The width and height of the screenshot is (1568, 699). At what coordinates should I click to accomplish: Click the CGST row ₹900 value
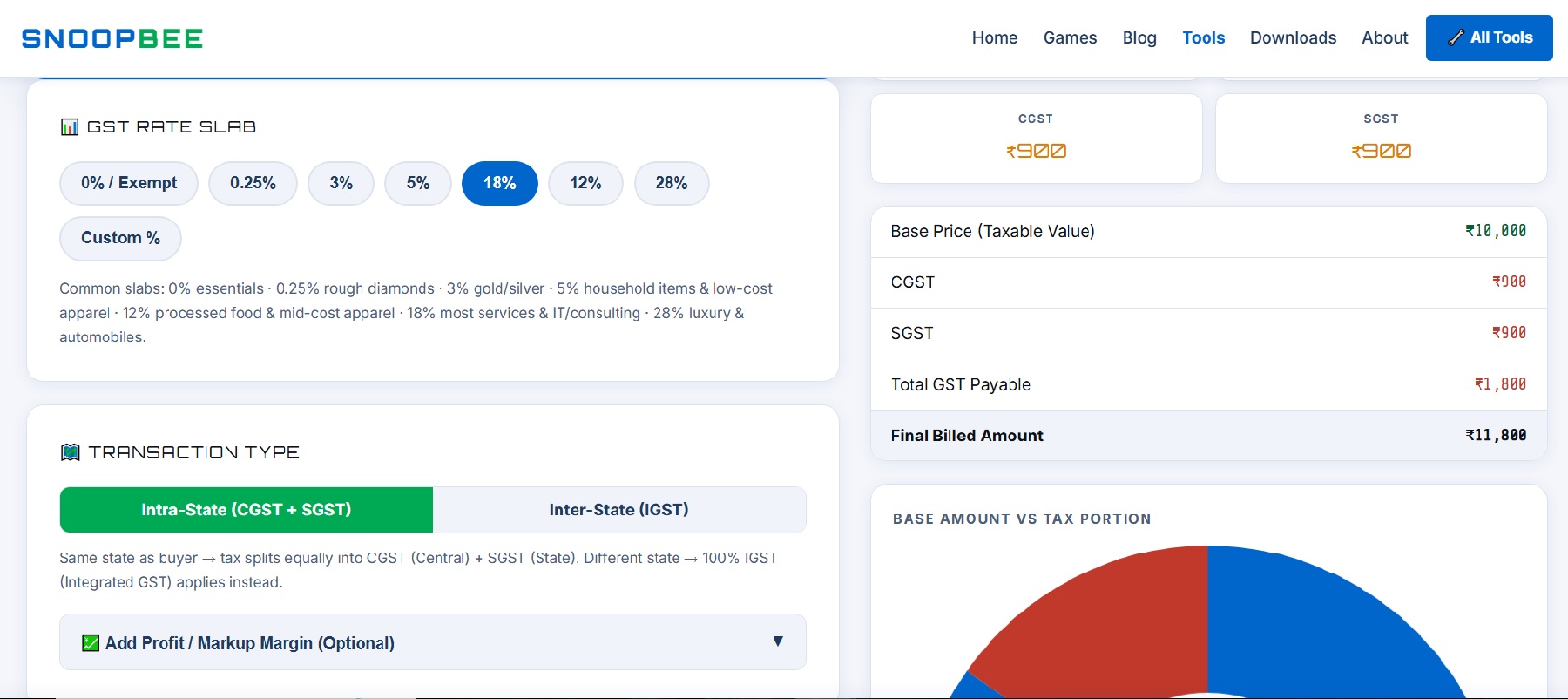1509,282
